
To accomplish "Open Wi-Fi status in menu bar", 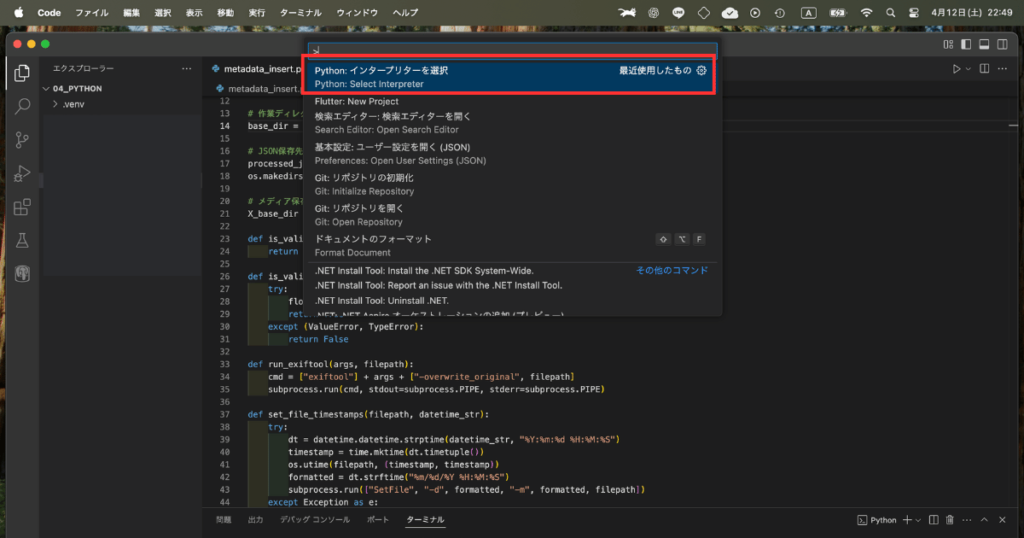I will pyautogui.click(x=866, y=12).
